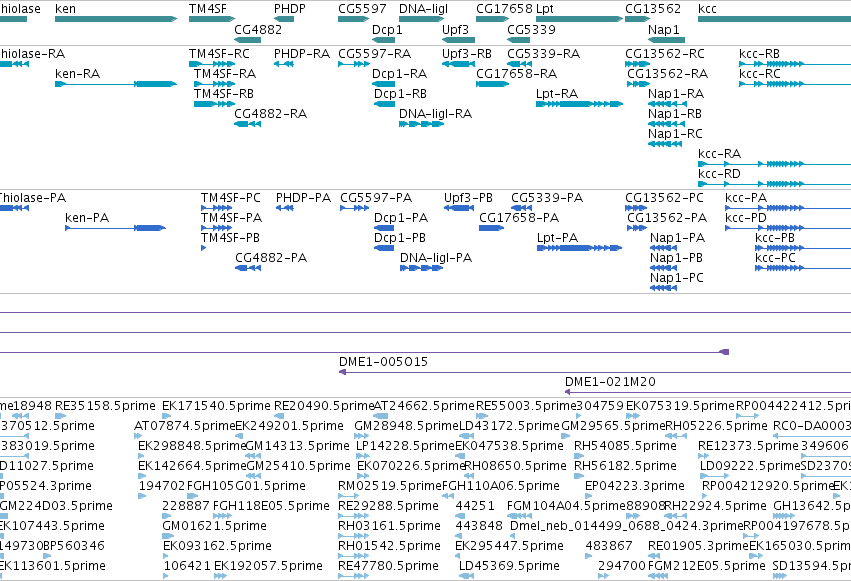Click the 'EK295447.5prime' EST label
Screen dimensions: 851x581
[x=509, y=546]
